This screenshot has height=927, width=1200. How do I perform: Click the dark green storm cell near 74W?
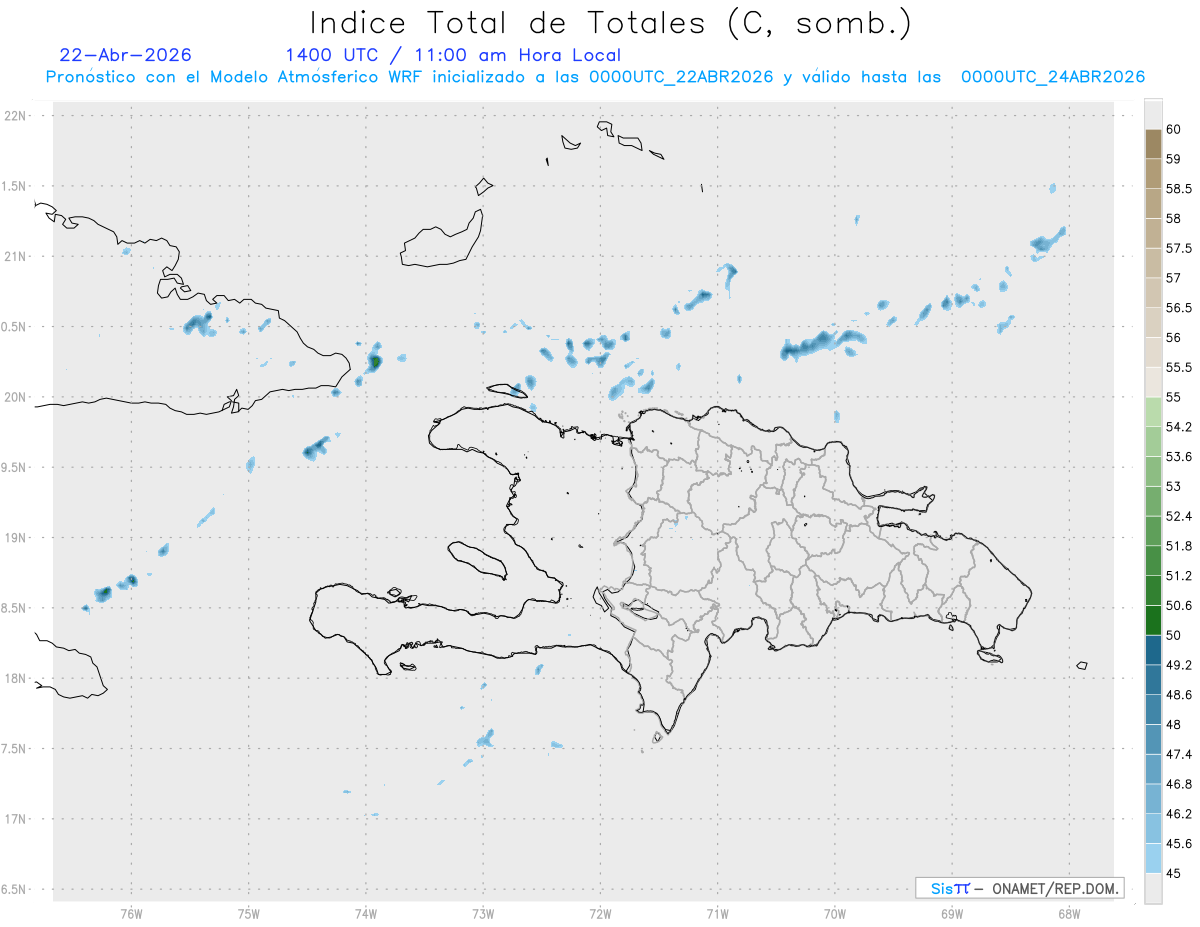375,361
